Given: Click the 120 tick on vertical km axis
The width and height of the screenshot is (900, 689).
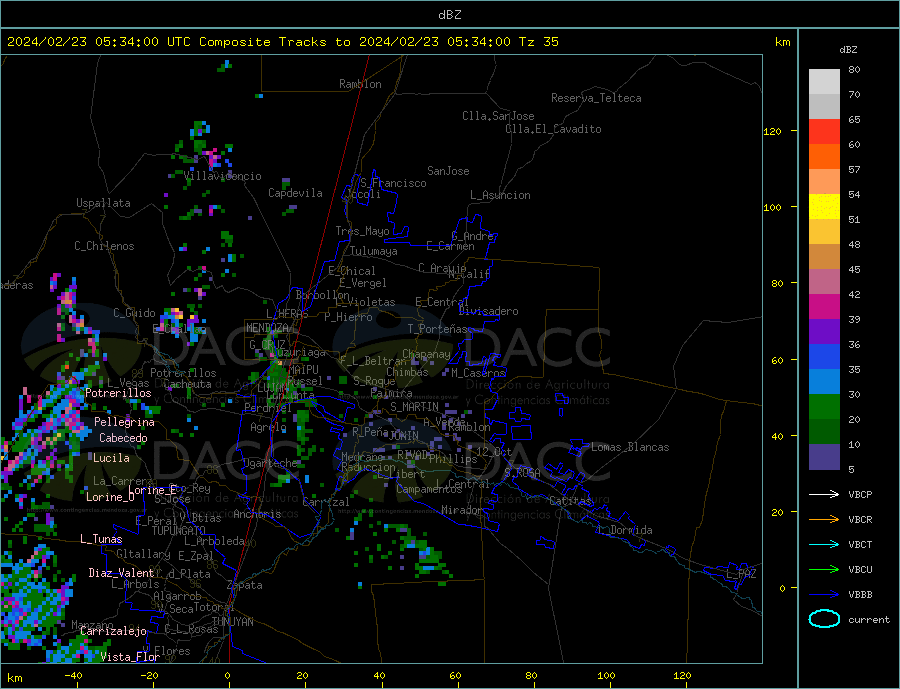Looking at the screenshot, I should tap(772, 131).
